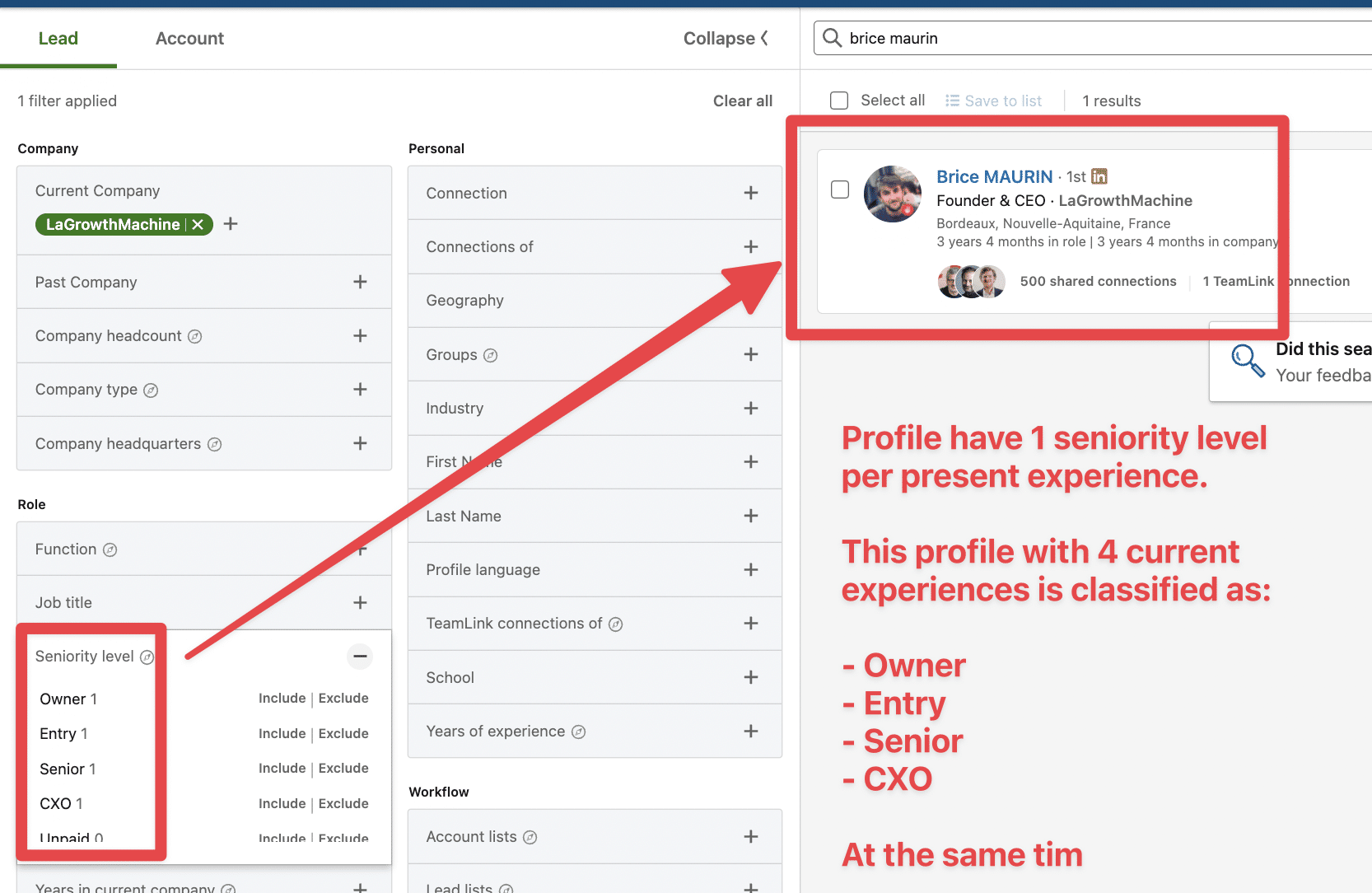Click the Seniority level info icon
The width and height of the screenshot is (1372, 893).
147,657
